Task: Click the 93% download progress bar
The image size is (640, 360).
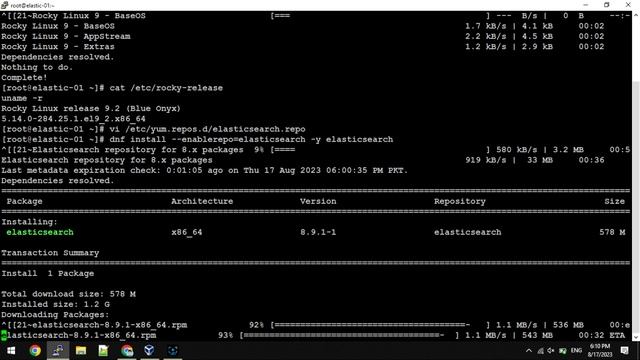Action: coord(349,335)
